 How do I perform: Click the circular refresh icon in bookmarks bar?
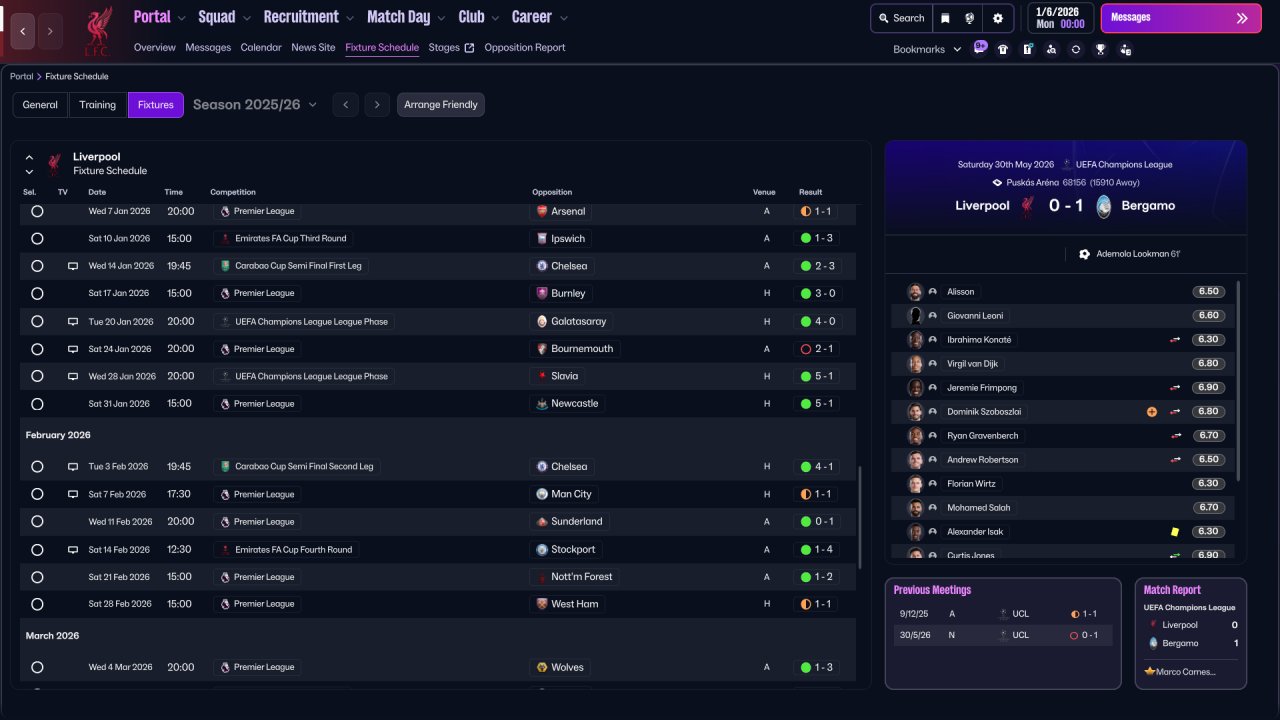pyautogui.click(x=1076, y=49)
